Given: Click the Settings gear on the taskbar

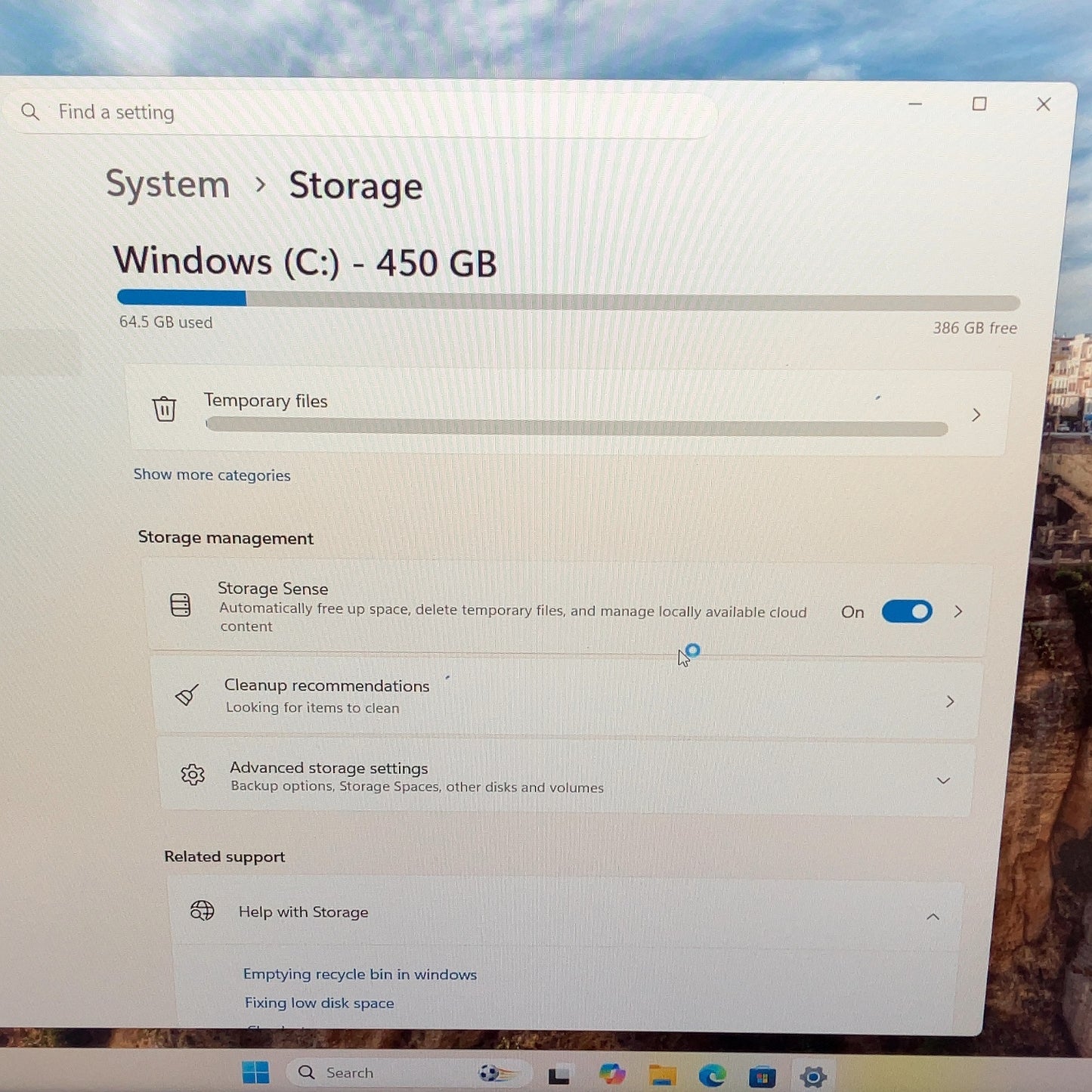Looking at the screenshot, I should coord(813,1076).
